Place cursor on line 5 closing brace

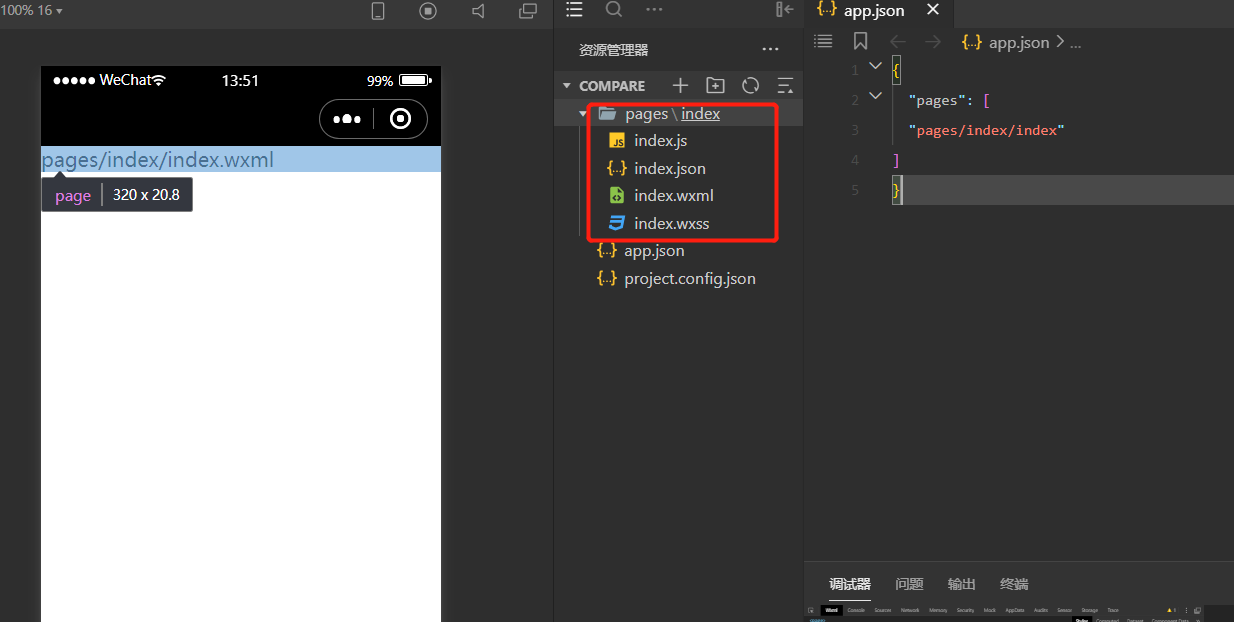point(897,190)
